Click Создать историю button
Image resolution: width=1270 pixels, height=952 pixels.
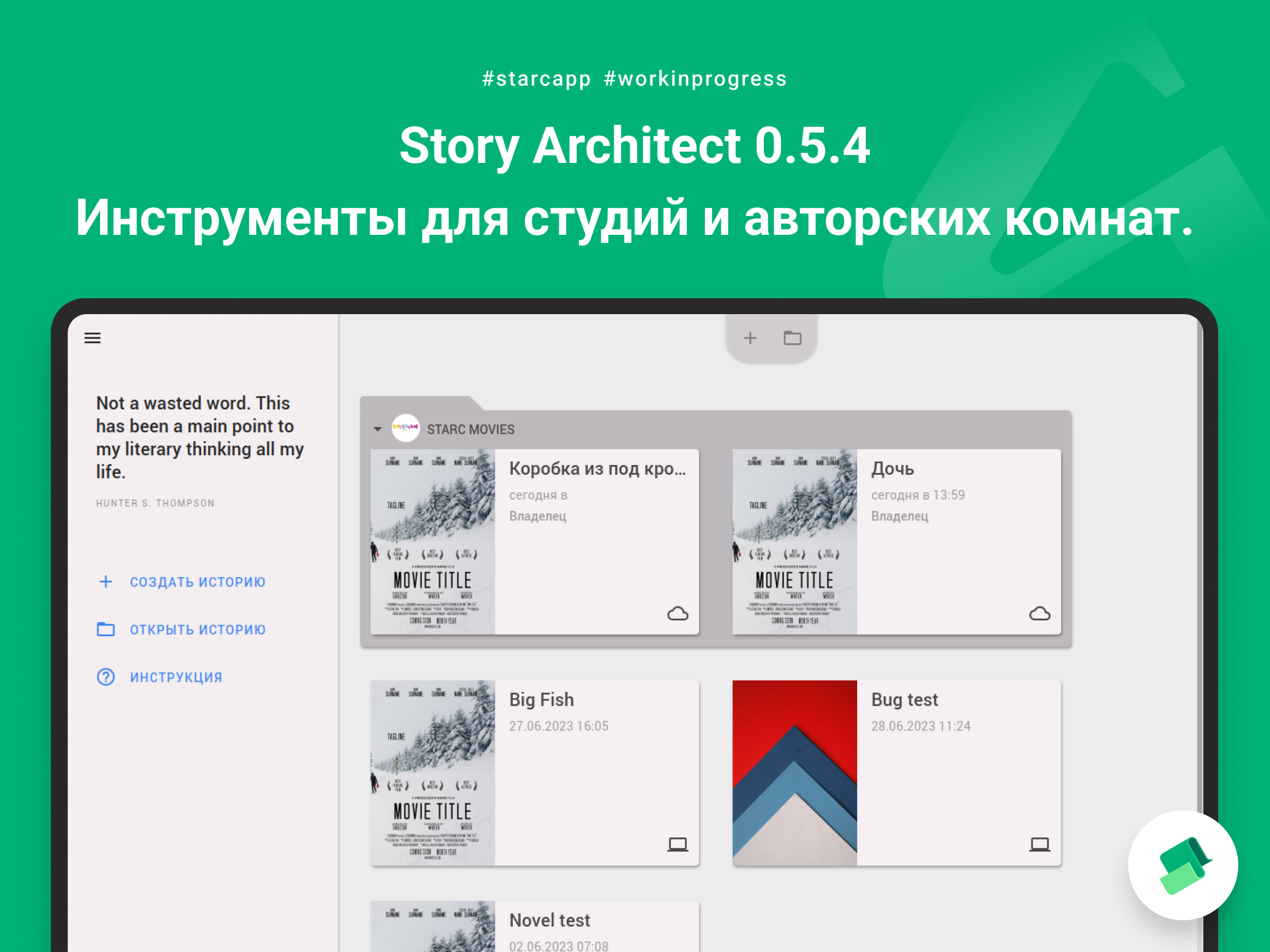182,582
